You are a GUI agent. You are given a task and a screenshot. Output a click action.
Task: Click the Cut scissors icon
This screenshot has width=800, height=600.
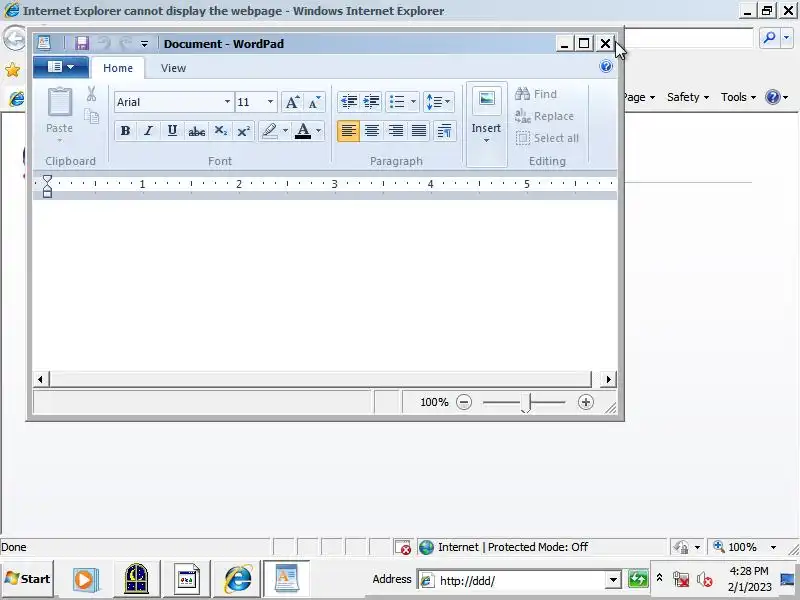tap(91, 94)
